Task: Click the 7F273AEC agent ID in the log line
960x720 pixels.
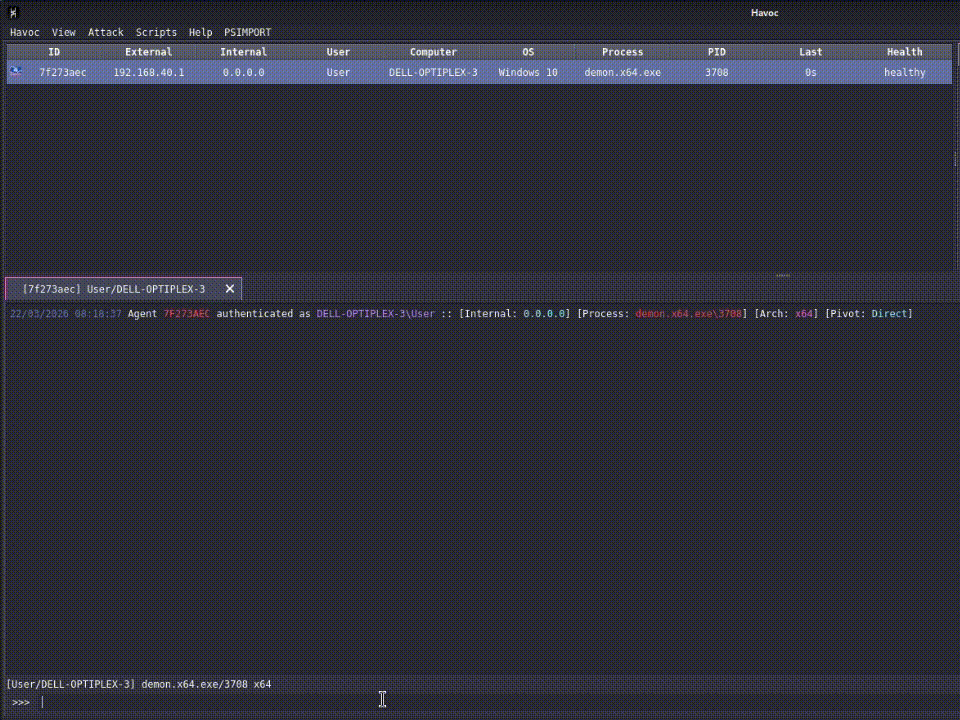Action: [189, 313]
